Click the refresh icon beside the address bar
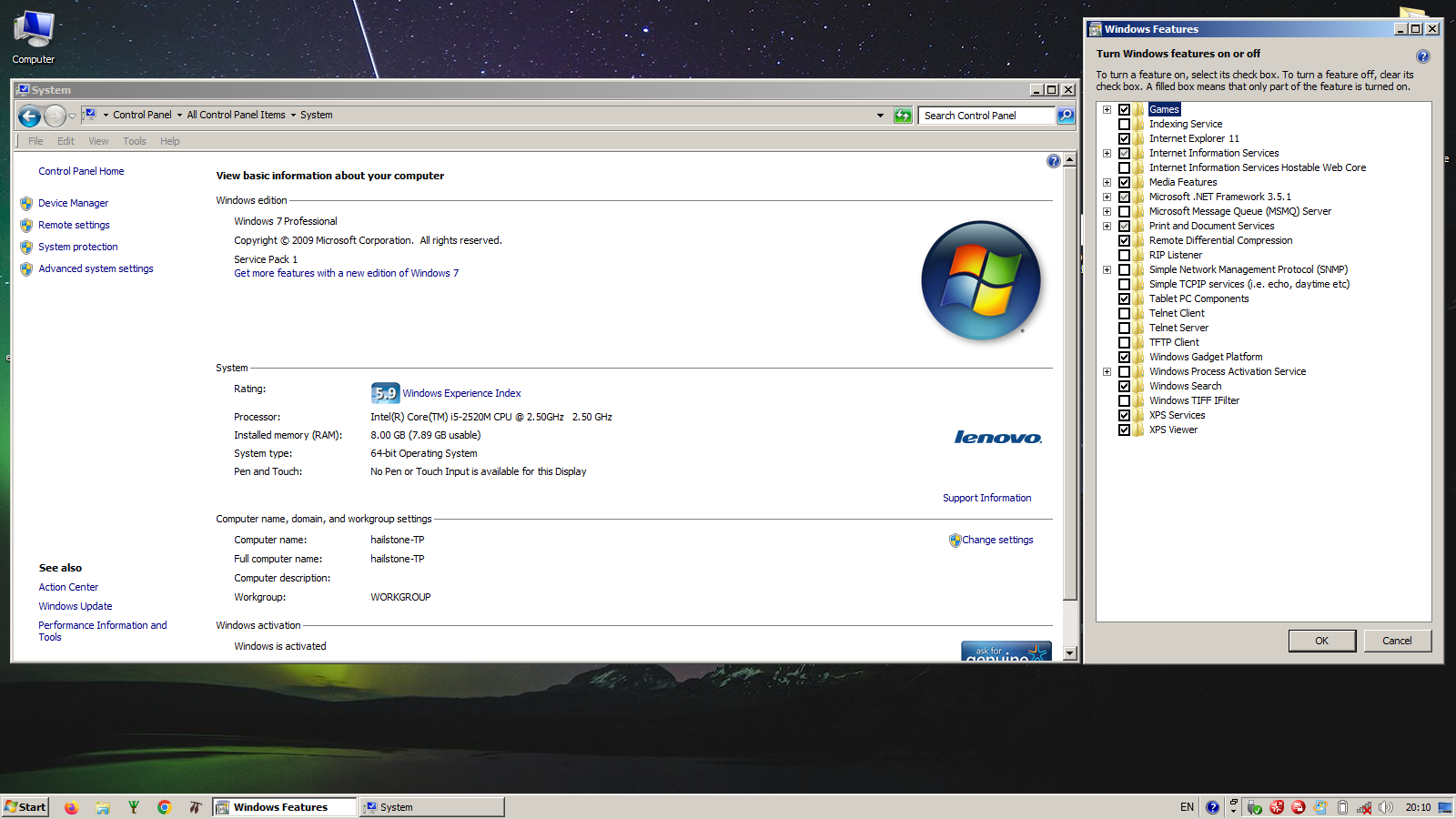1456x819 pixels. [x=903, y=116]
